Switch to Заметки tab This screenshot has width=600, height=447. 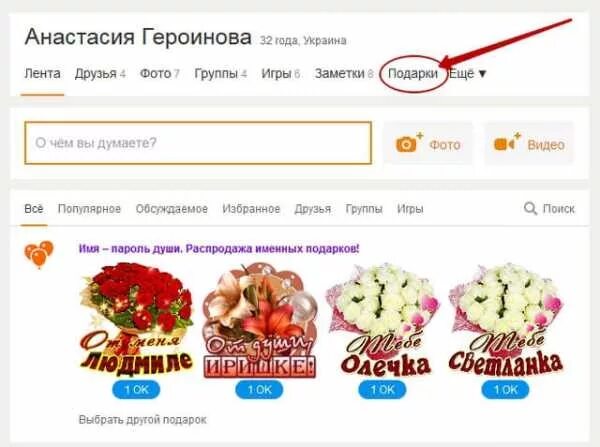tap(344, 73)
